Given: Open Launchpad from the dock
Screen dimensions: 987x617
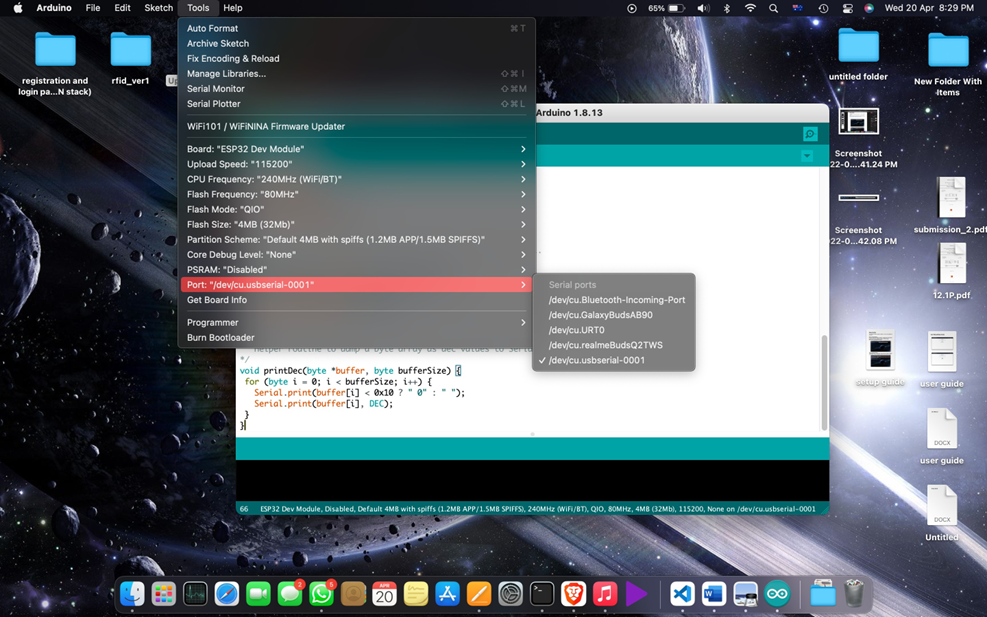Looking at the screenshot, I should [x=164, y=594].
